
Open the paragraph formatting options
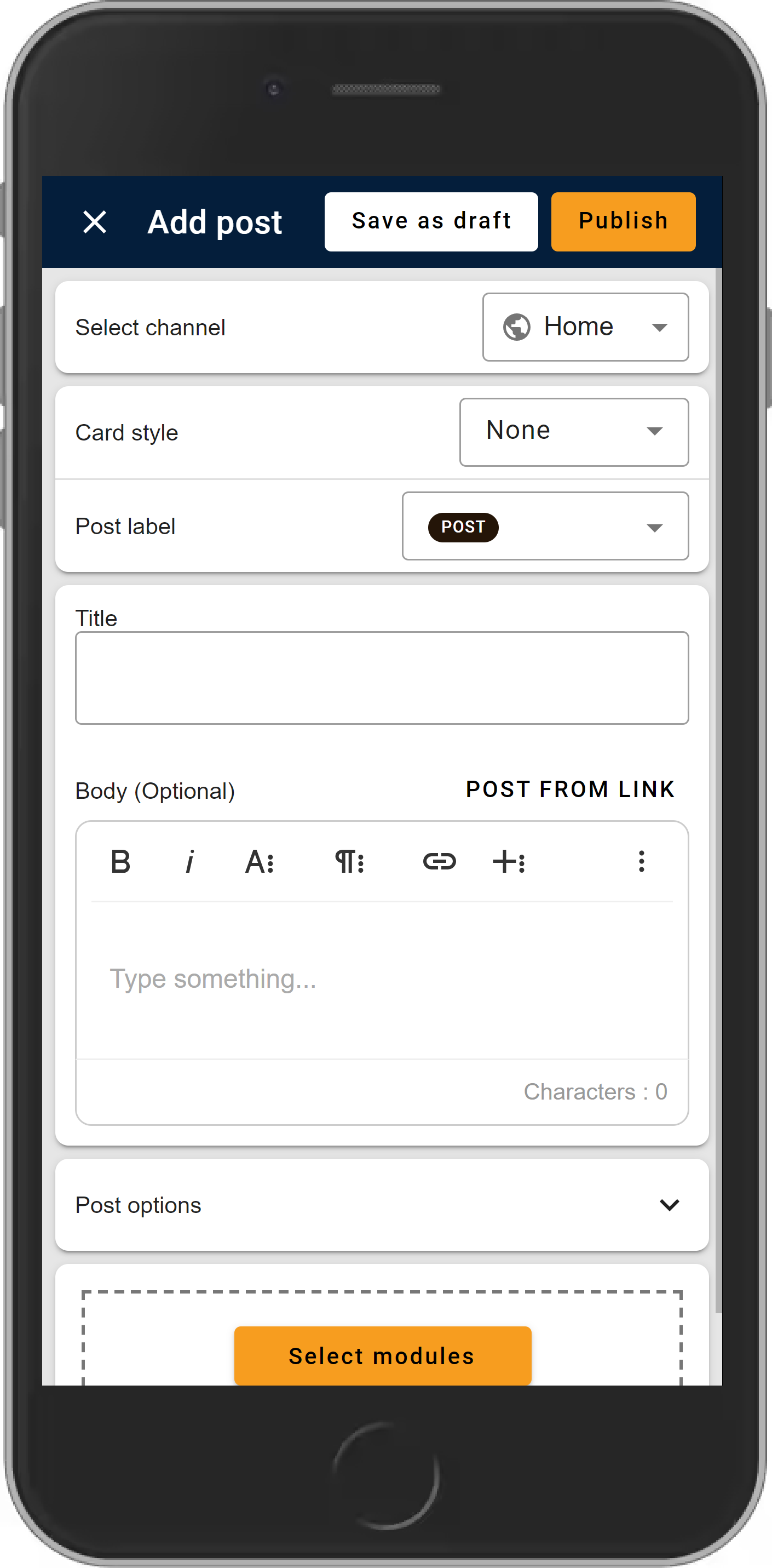point(349,860)
